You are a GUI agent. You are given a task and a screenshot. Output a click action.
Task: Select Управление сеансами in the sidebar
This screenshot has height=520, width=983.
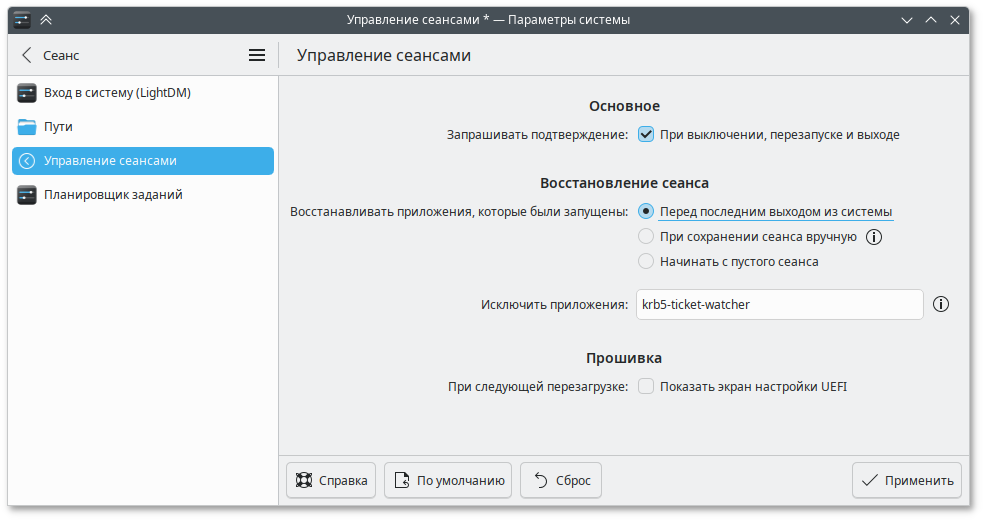(143, 161)
